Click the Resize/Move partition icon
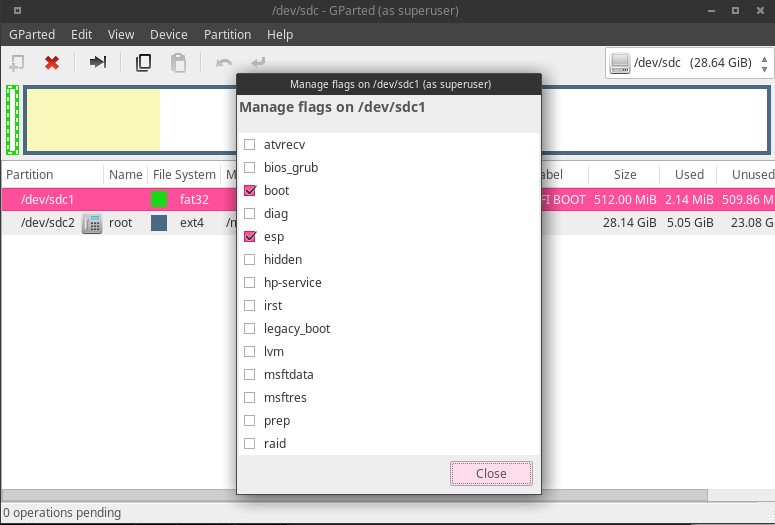The width and height of the screenshot is (775, 525). pos(98,63)
